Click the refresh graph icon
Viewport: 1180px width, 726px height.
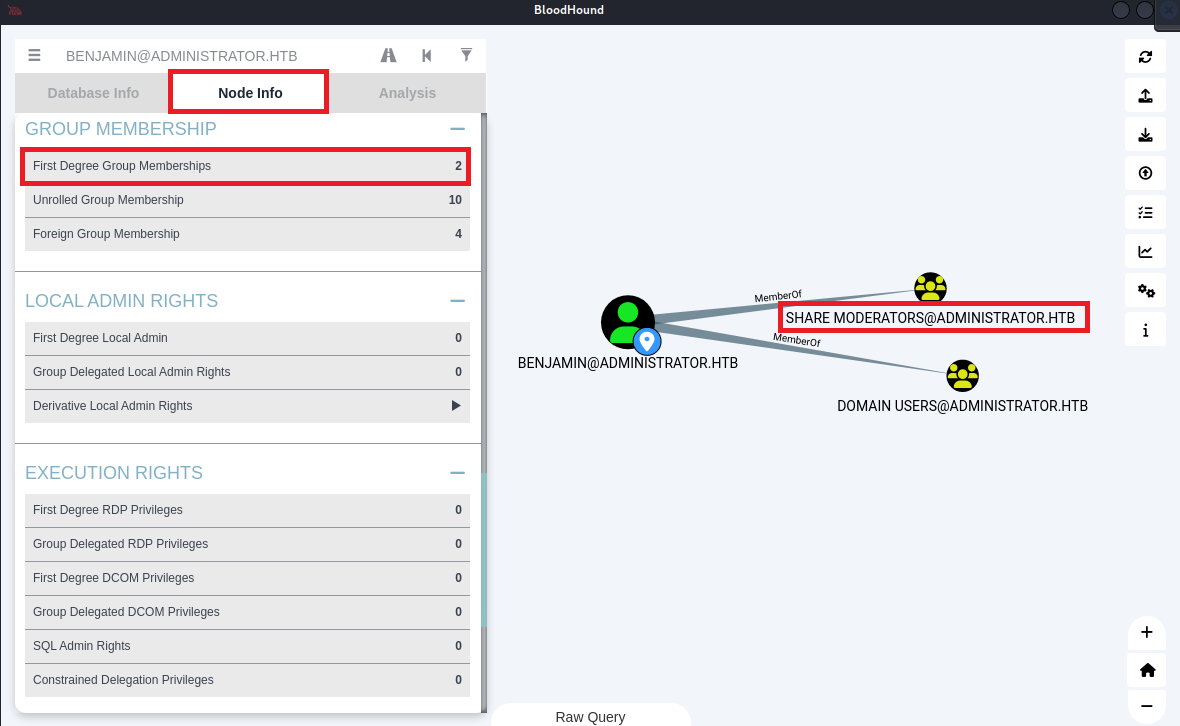(x=1145, y=57)
